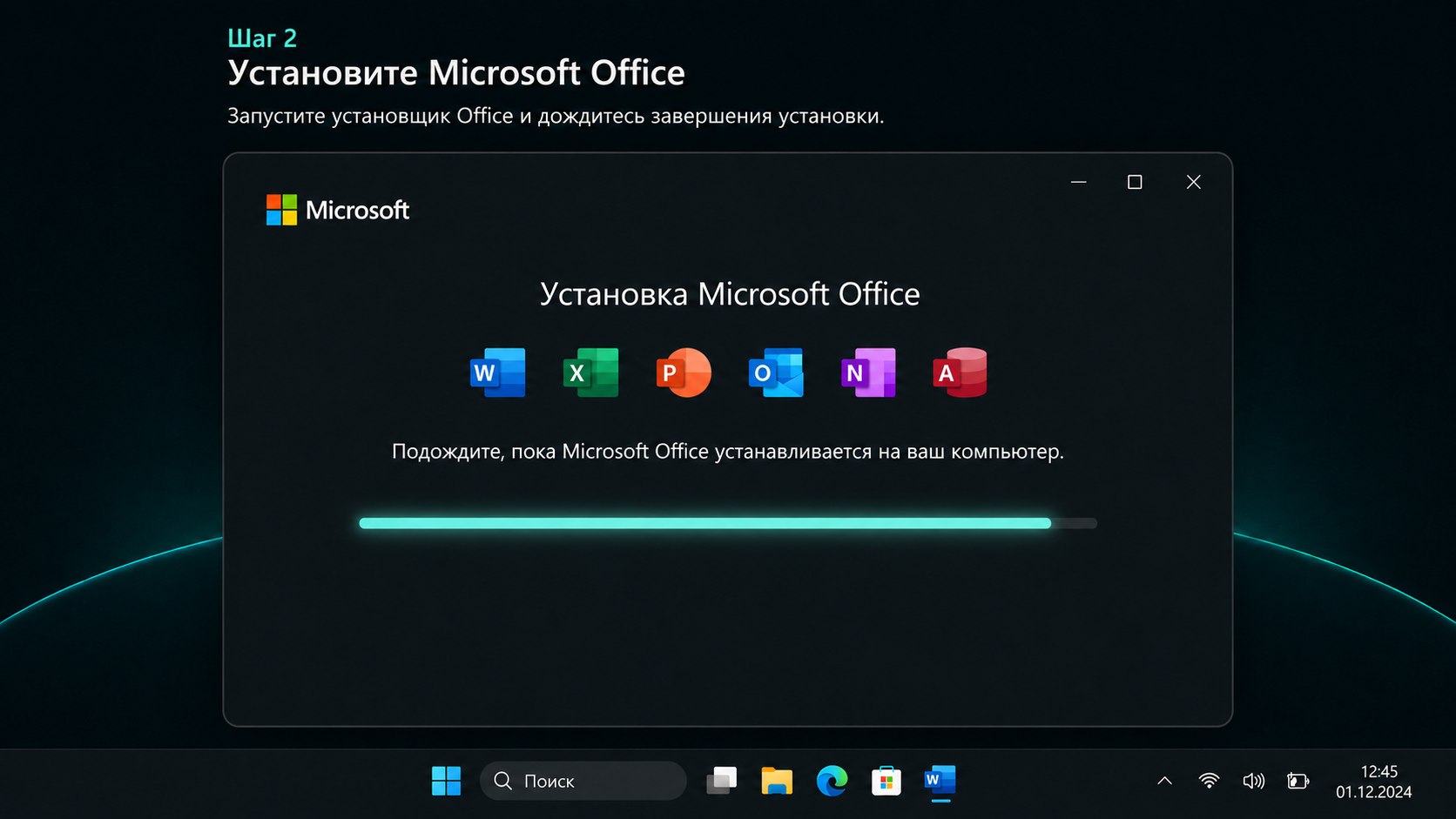Open Task View from the taskbar
Screen dimensions: 1456x819
[721, 781]
